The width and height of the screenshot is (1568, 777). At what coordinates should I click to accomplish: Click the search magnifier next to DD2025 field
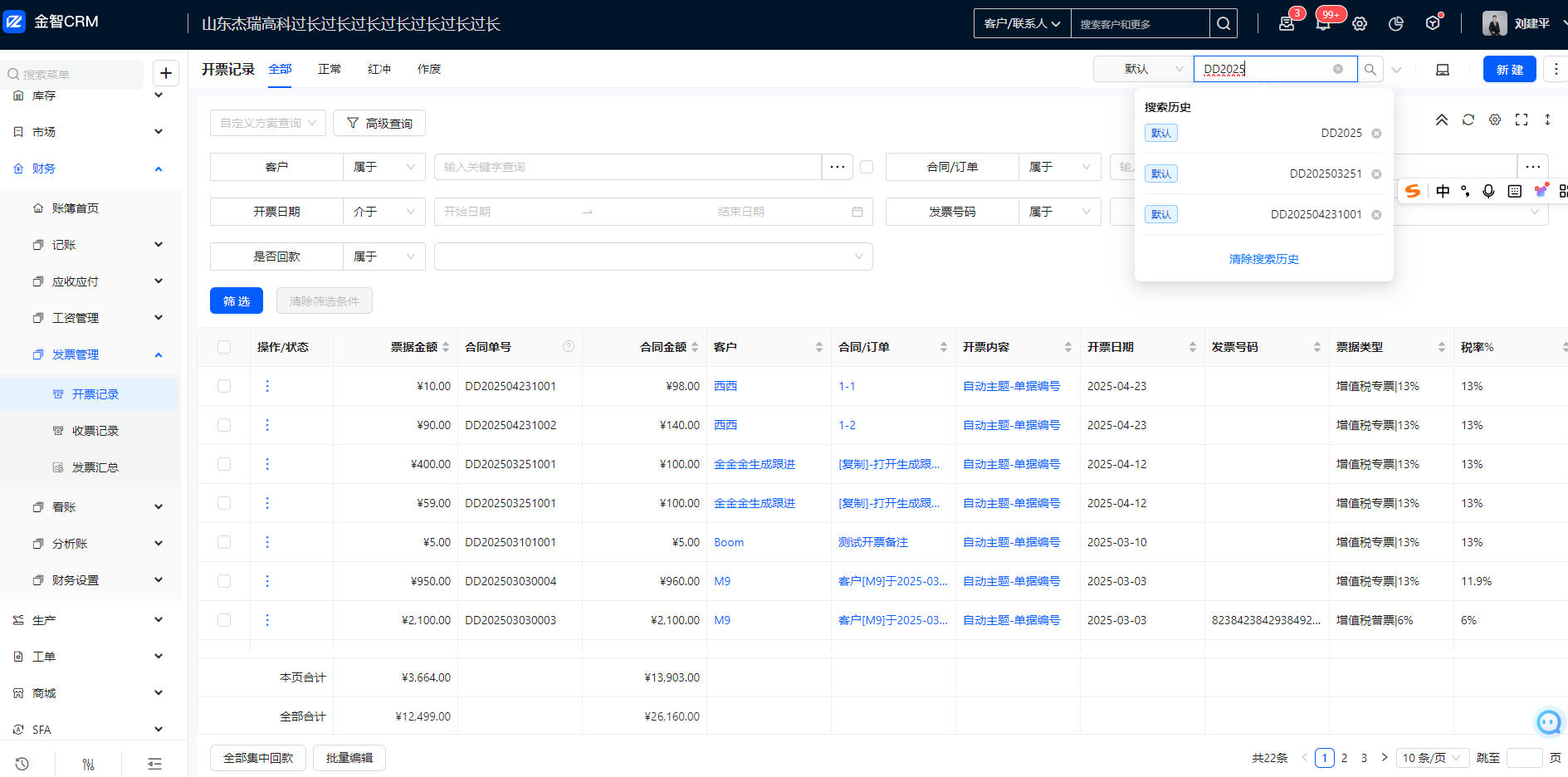[1370, 70]
